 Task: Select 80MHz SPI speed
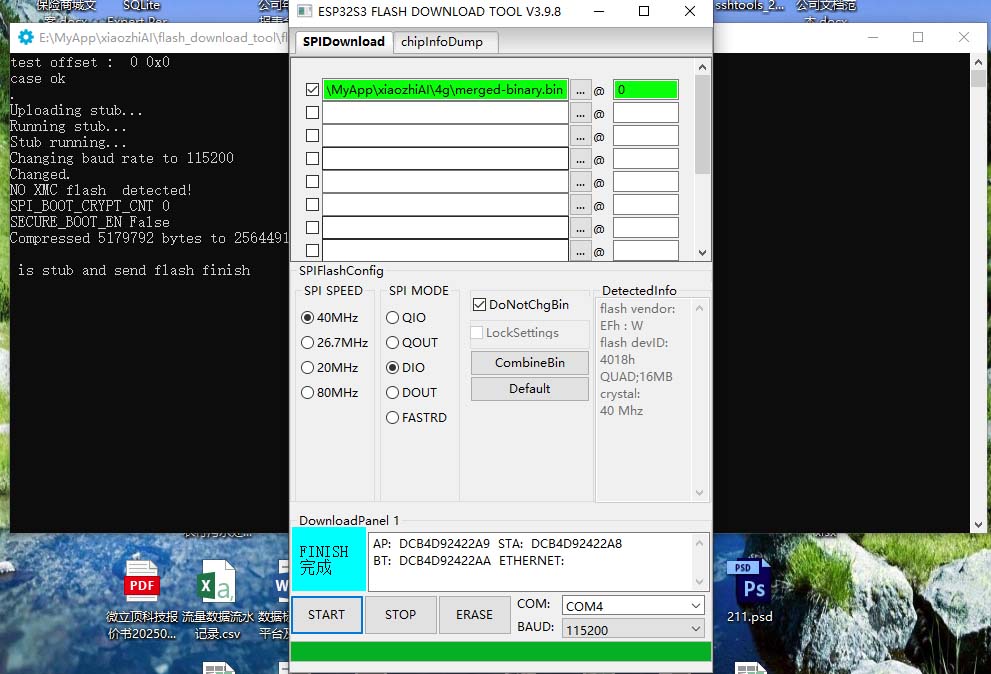pyautogui.click(x=308, y=393)
